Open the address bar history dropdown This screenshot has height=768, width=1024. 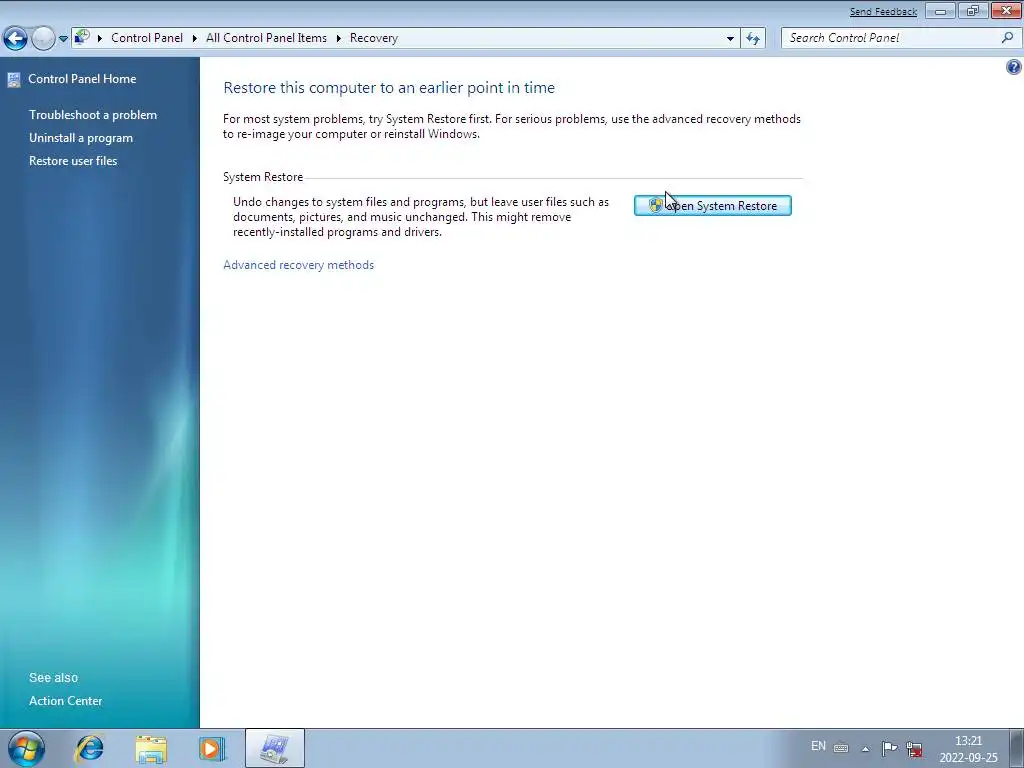[730, 39]
